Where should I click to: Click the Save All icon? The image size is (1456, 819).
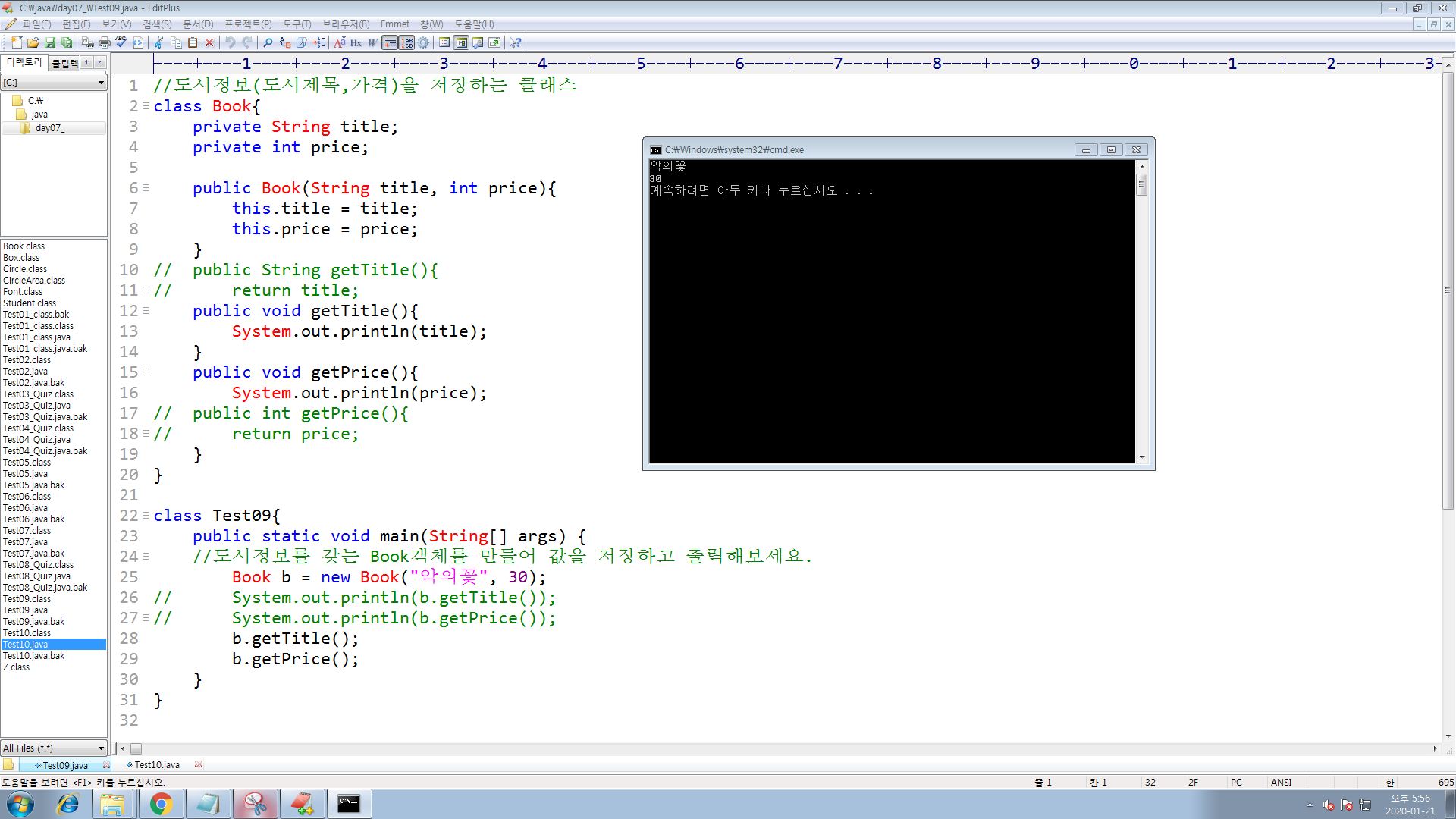[x=67, y=42]
